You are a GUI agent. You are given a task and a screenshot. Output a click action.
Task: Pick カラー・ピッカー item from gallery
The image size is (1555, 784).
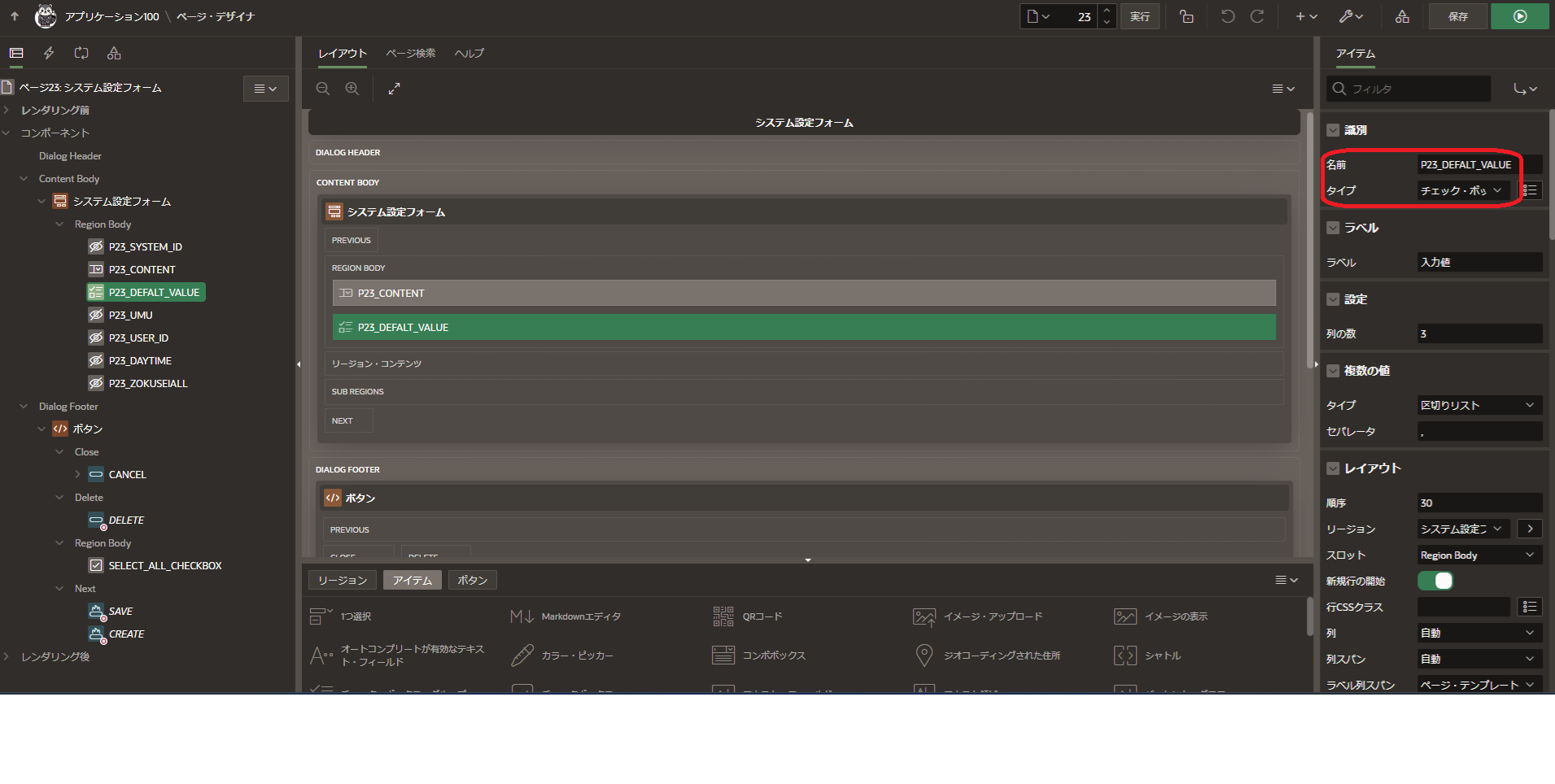(x=562, y=656)
